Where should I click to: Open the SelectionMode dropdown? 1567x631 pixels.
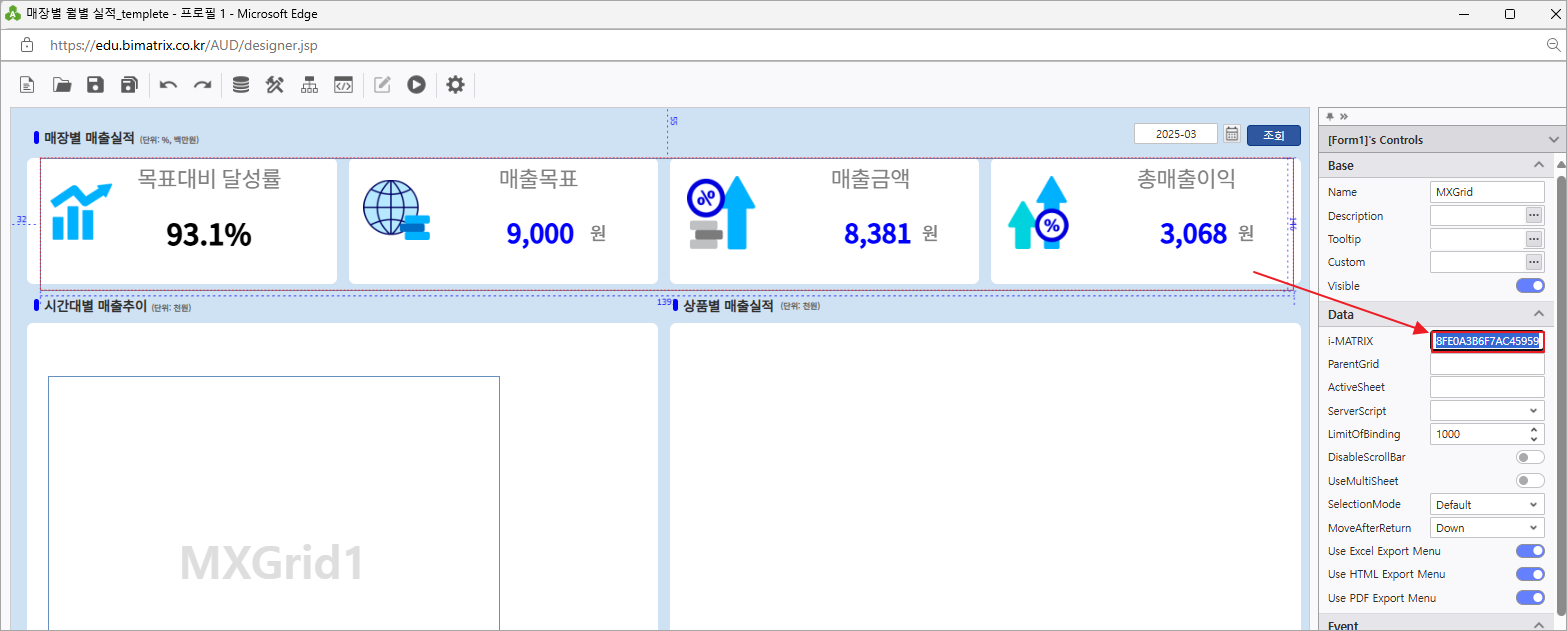click(1487, 505)
